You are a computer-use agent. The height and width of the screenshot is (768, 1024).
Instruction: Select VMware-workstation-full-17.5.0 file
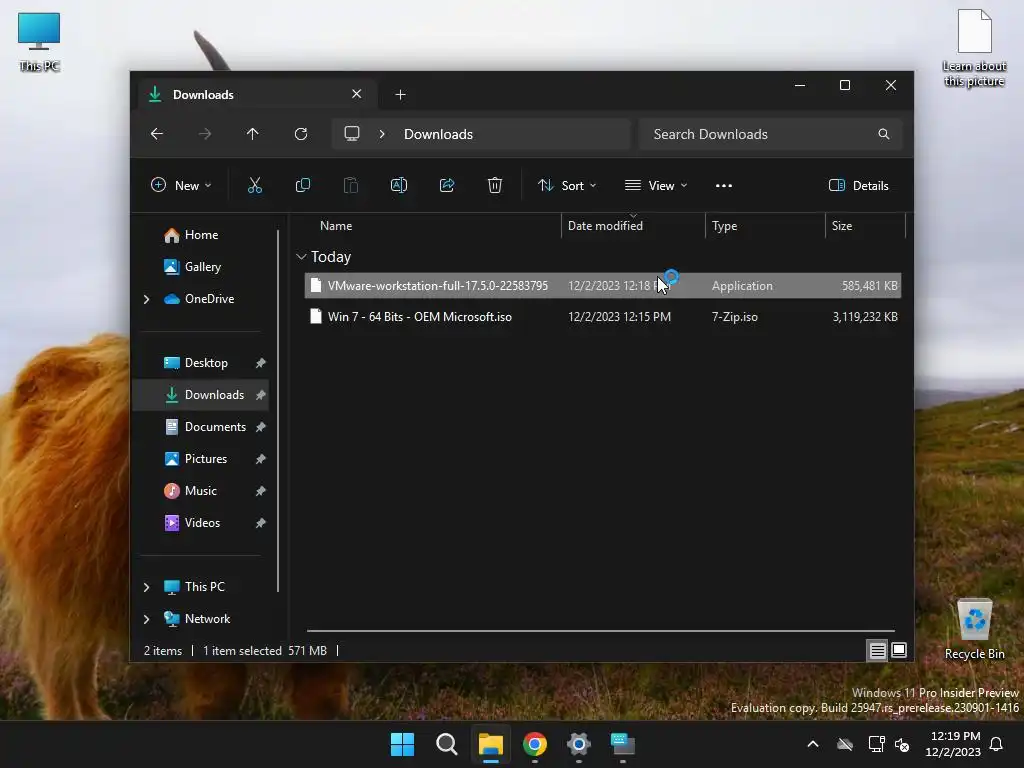tap(603, 286)
